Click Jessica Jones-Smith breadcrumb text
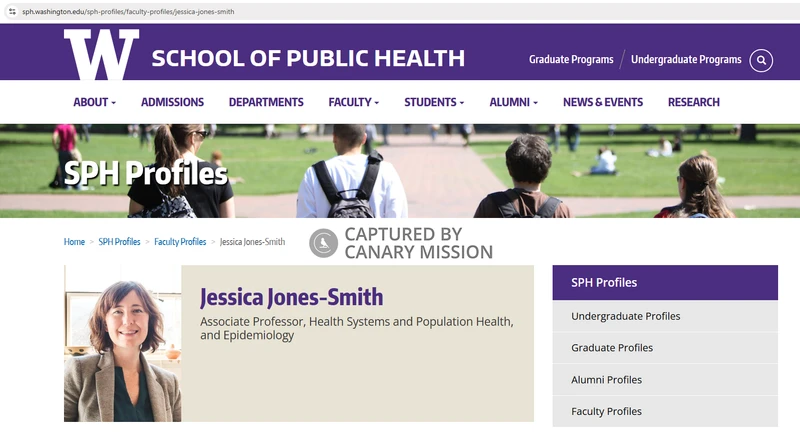 252,242
